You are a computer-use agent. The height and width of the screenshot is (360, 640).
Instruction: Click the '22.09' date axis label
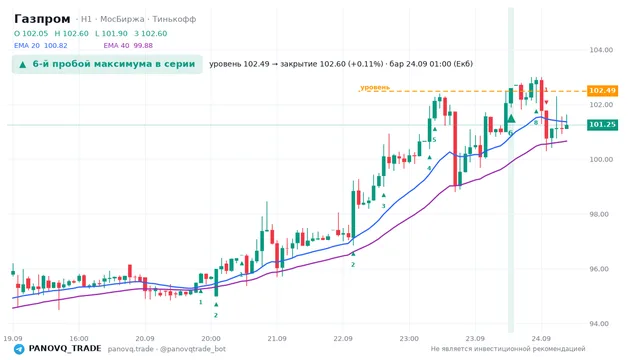[343, 338]
